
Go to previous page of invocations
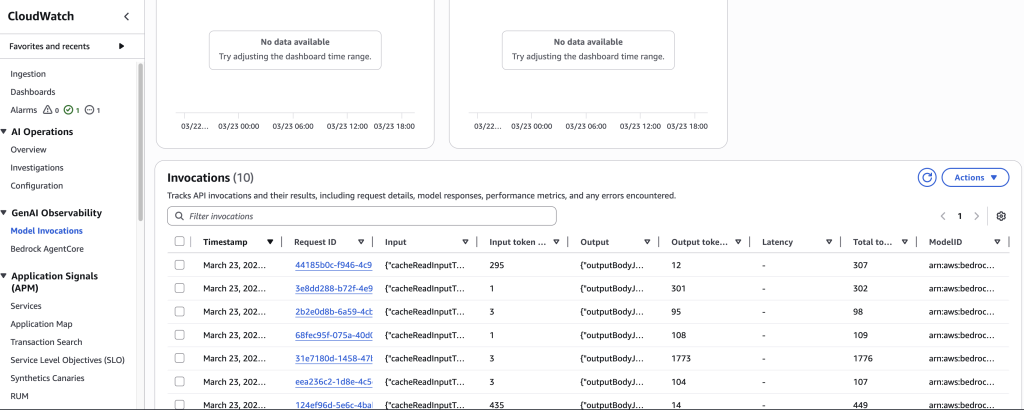(x=943, y=216)
